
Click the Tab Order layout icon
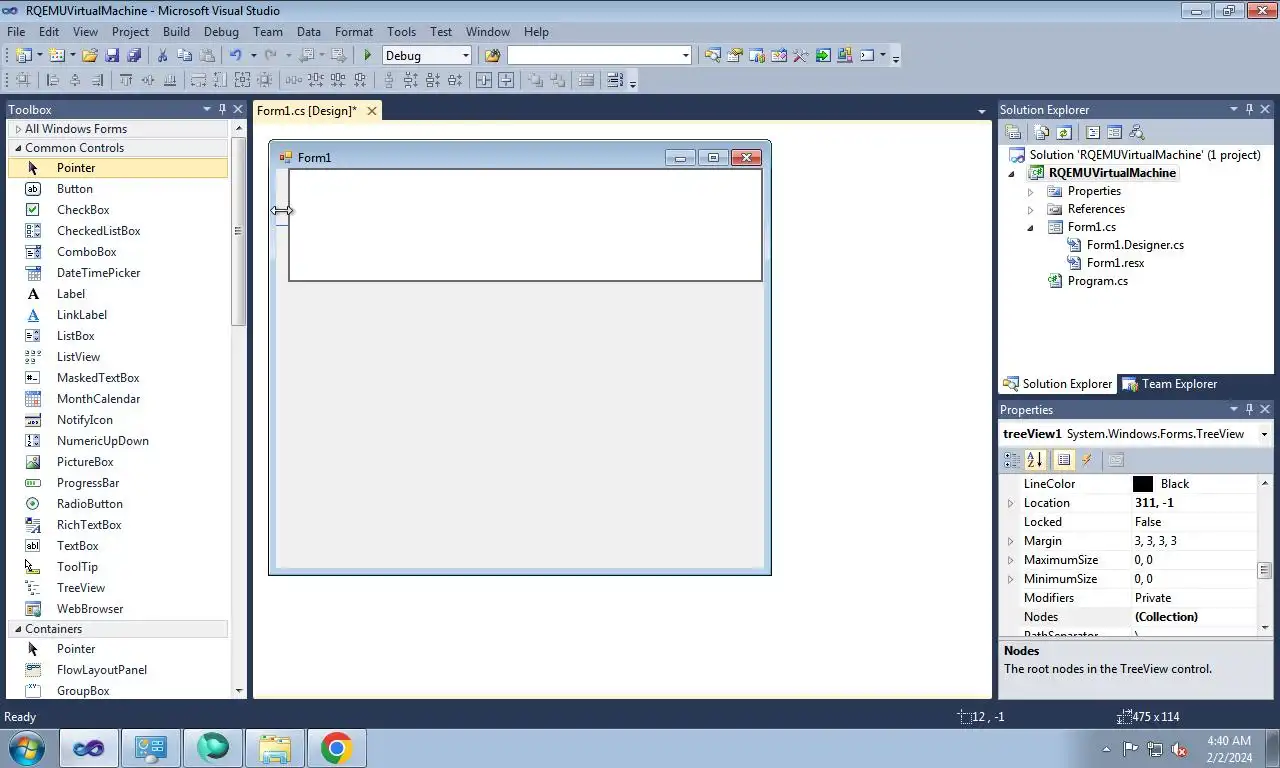coord(615,81)
